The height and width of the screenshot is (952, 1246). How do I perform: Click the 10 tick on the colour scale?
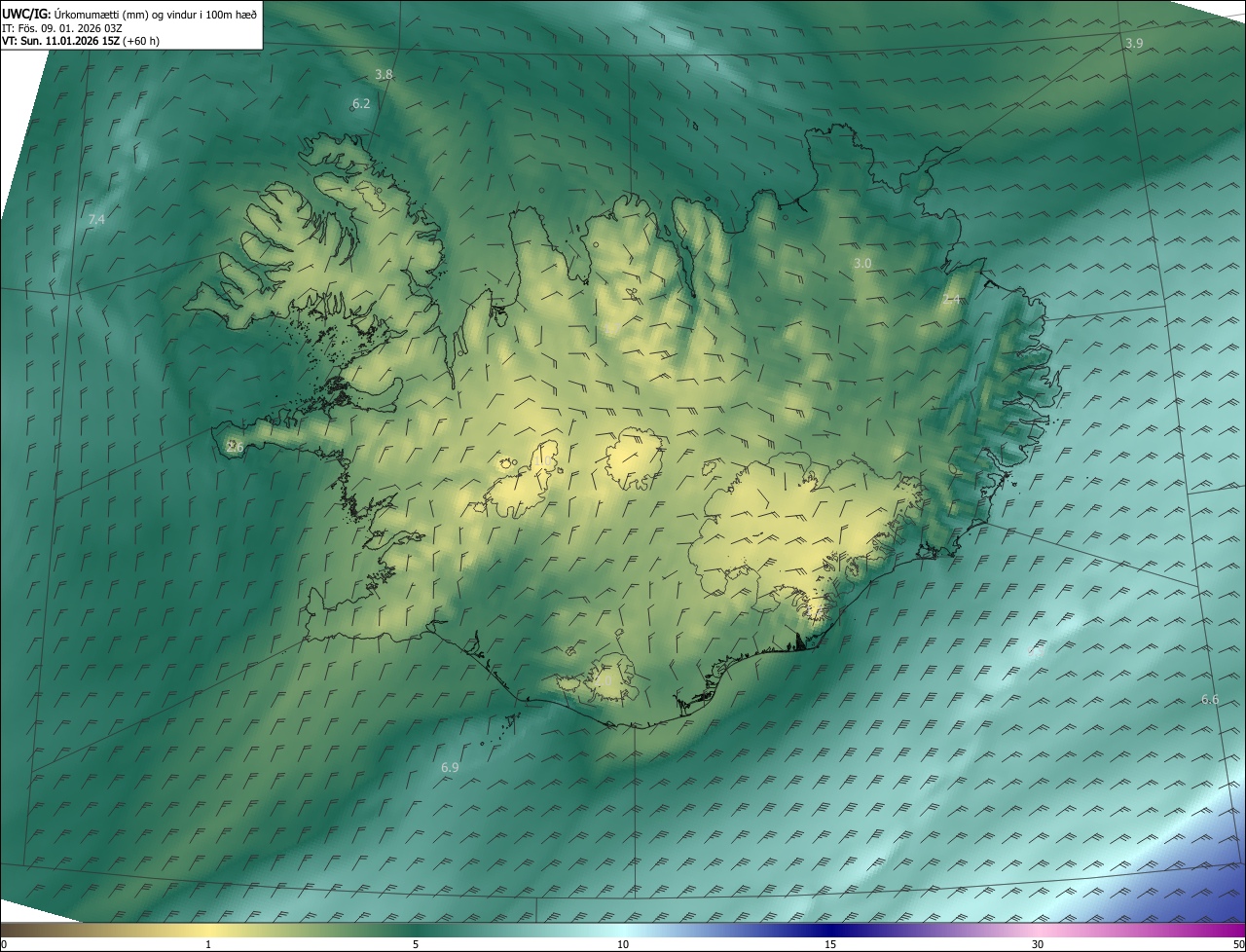[x=623, y=945]
